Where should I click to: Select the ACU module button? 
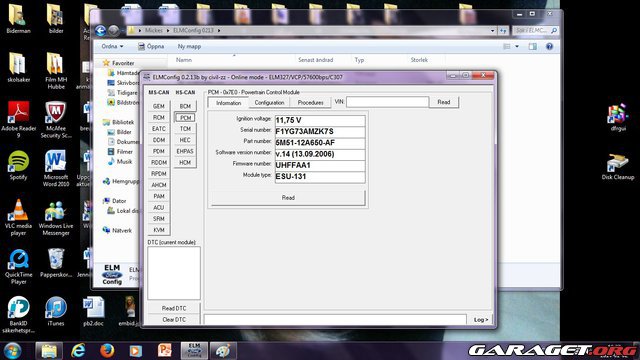pyautogui.click(x=159, y=207)
